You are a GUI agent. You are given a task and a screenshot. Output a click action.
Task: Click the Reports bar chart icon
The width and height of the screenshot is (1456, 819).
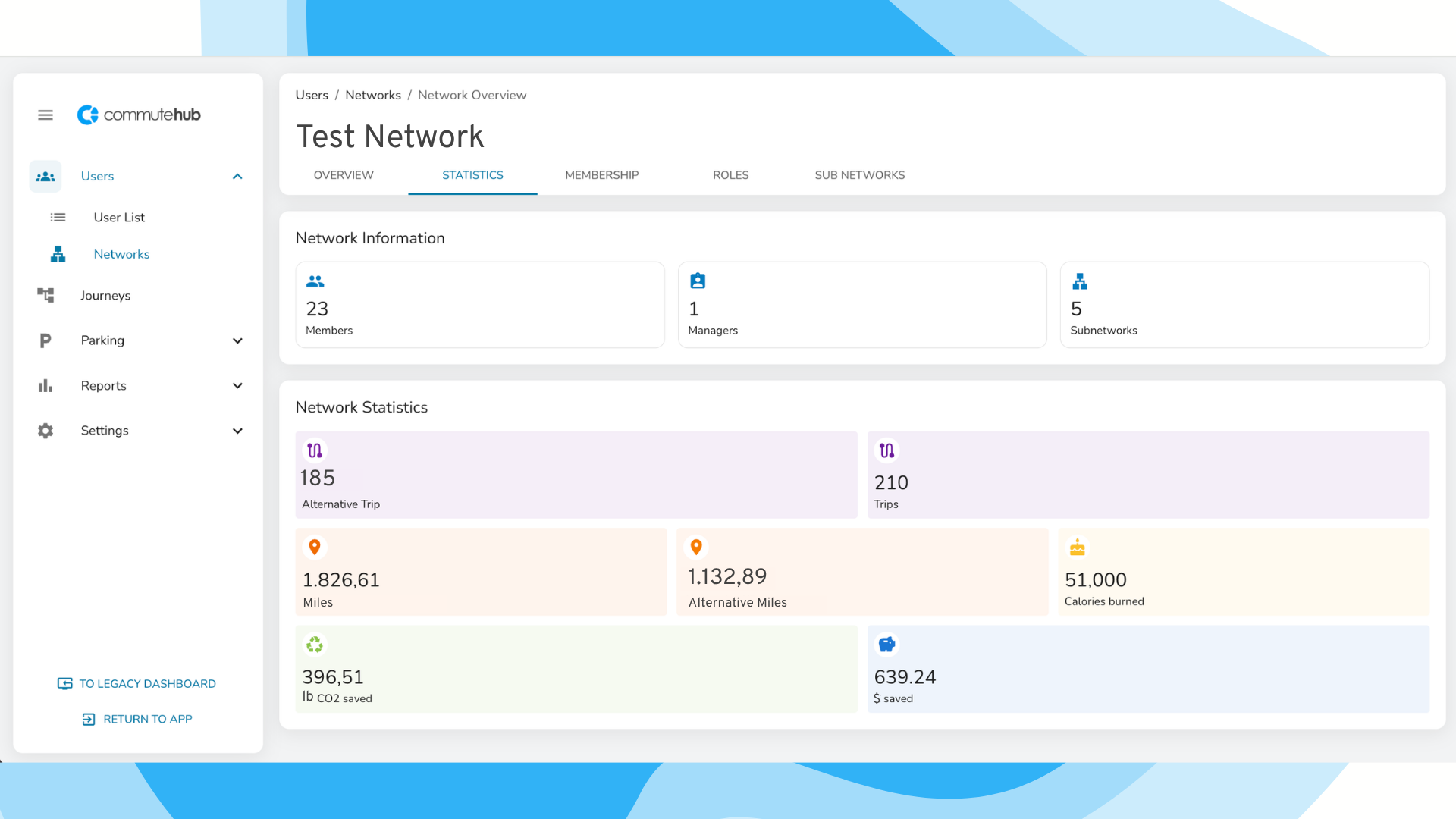click(45, 386)
